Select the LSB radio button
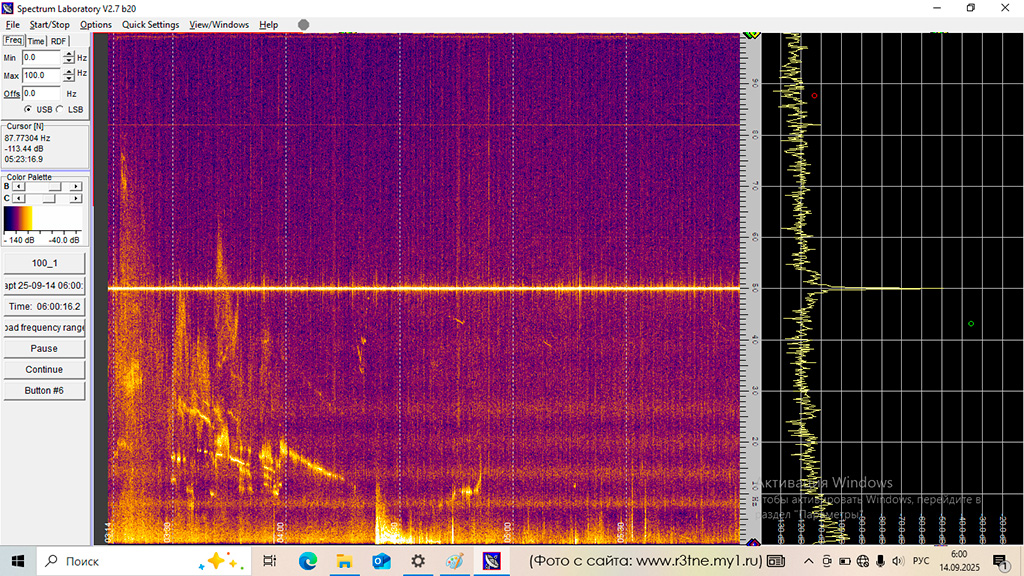 (x=62, y=109)
